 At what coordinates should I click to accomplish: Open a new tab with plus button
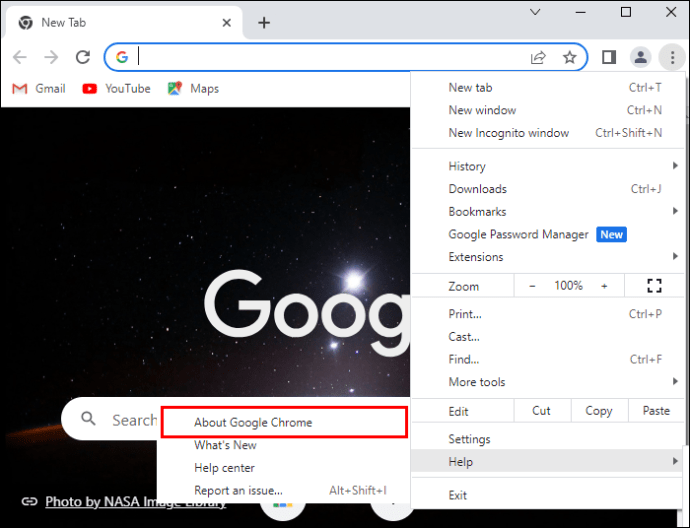(x=264, y=23)
